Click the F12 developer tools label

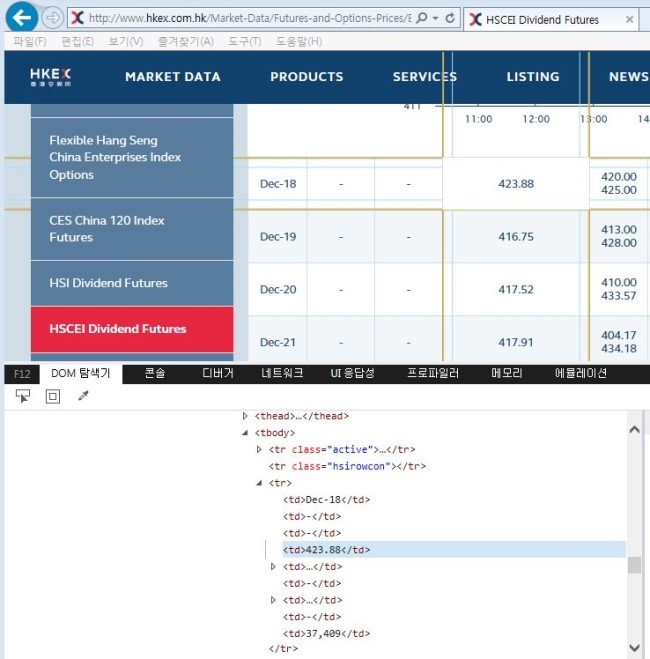[22, 374]
